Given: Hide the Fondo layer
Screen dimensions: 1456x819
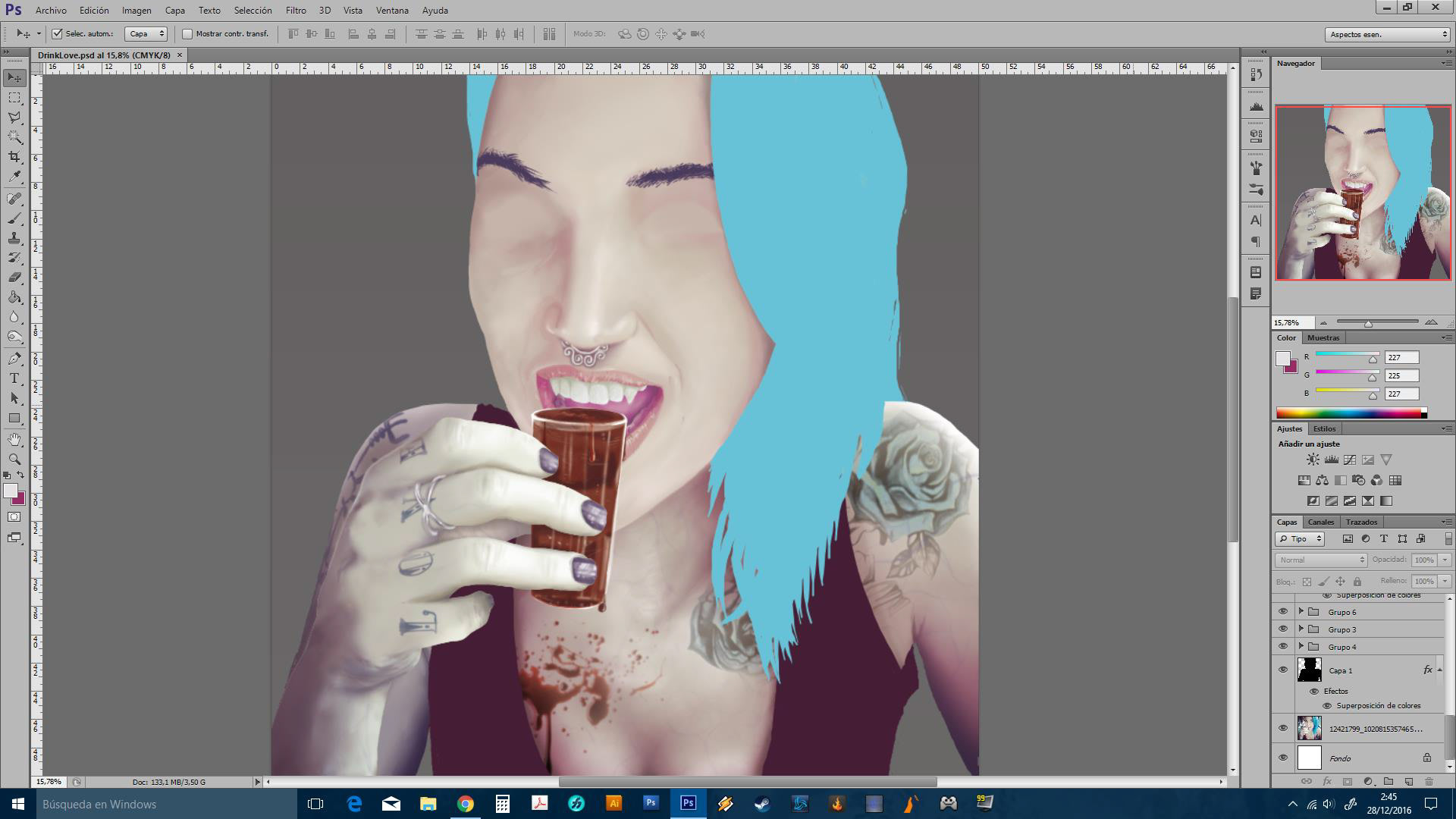Looking at the screenshot, I should [x=1283, y=758].
